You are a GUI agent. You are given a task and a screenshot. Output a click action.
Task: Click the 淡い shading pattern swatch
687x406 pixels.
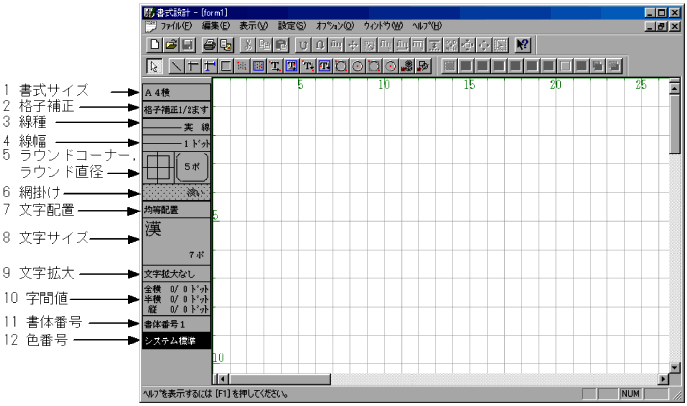tap(176, 192)
